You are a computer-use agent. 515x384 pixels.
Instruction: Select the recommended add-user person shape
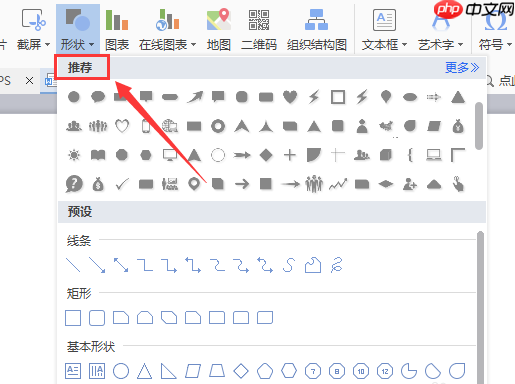coord(410,184)
